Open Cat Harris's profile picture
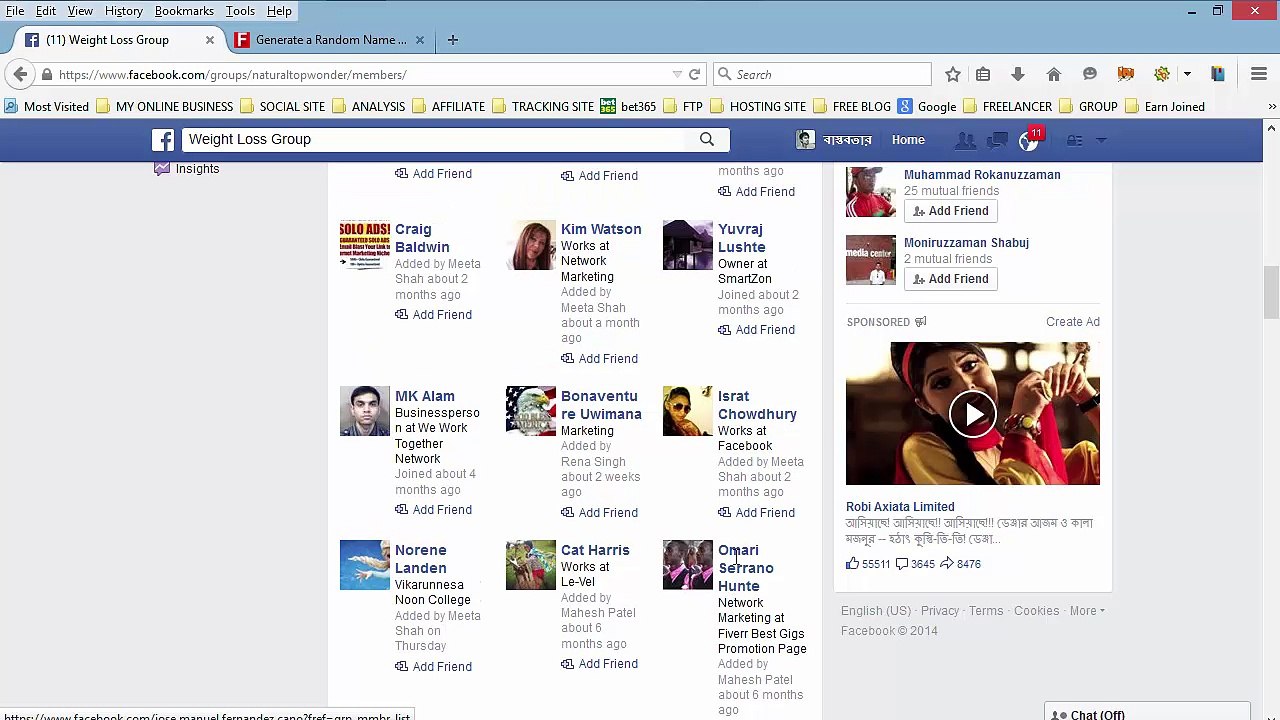Screen dimensions: 1280x720 tap(531, 565)
